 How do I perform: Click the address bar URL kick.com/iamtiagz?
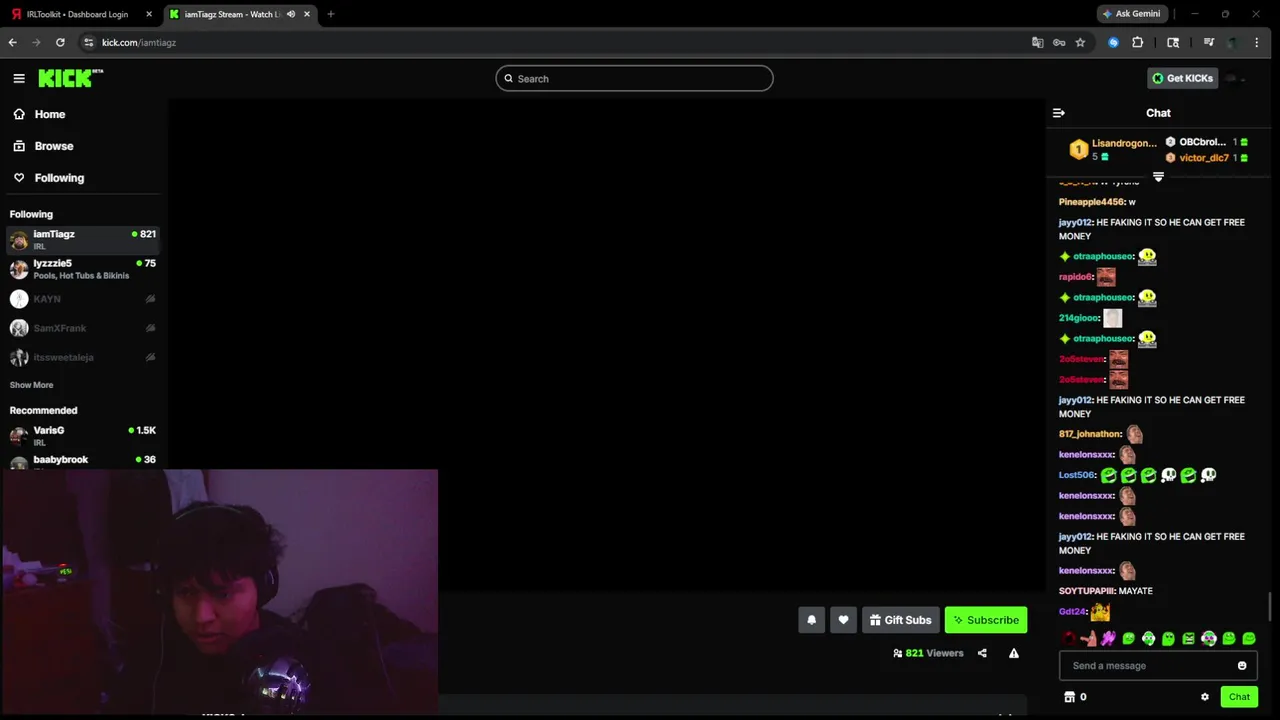pyautogui.click(x=139, y=42)
